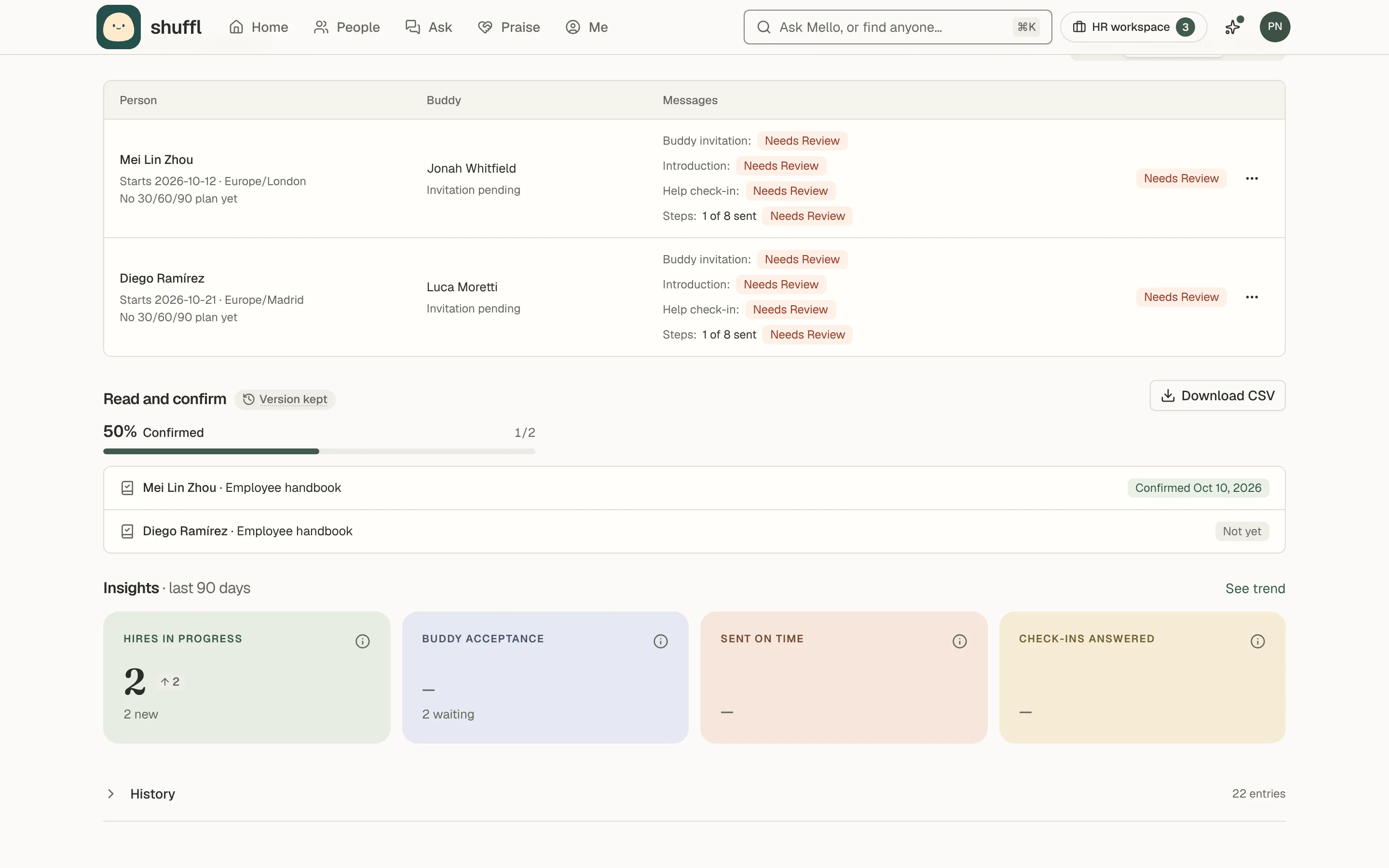
Task: Open the sparkle notifications icon
Action: pos(1233,27)
